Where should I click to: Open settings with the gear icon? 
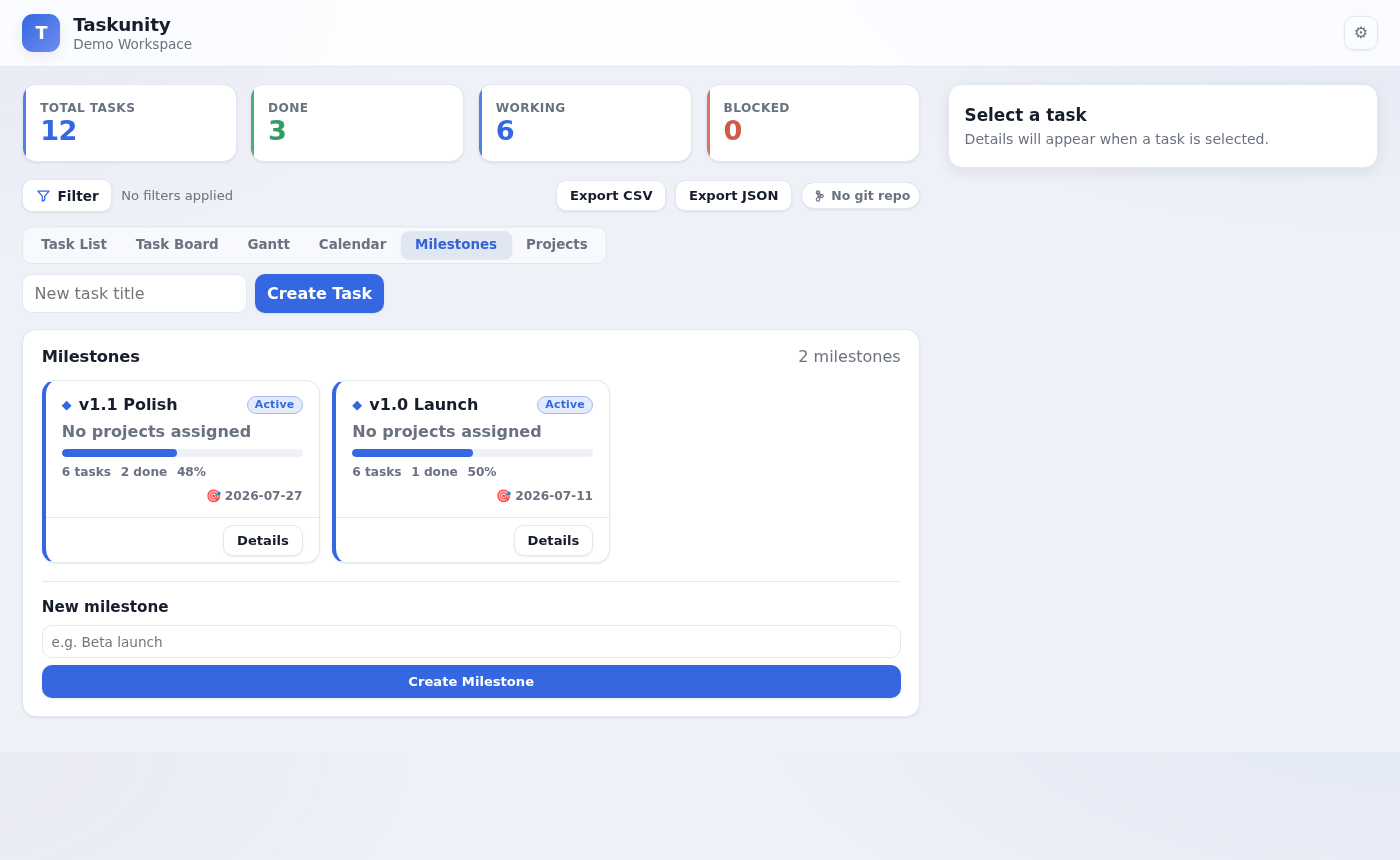[x=1361, y=33]
